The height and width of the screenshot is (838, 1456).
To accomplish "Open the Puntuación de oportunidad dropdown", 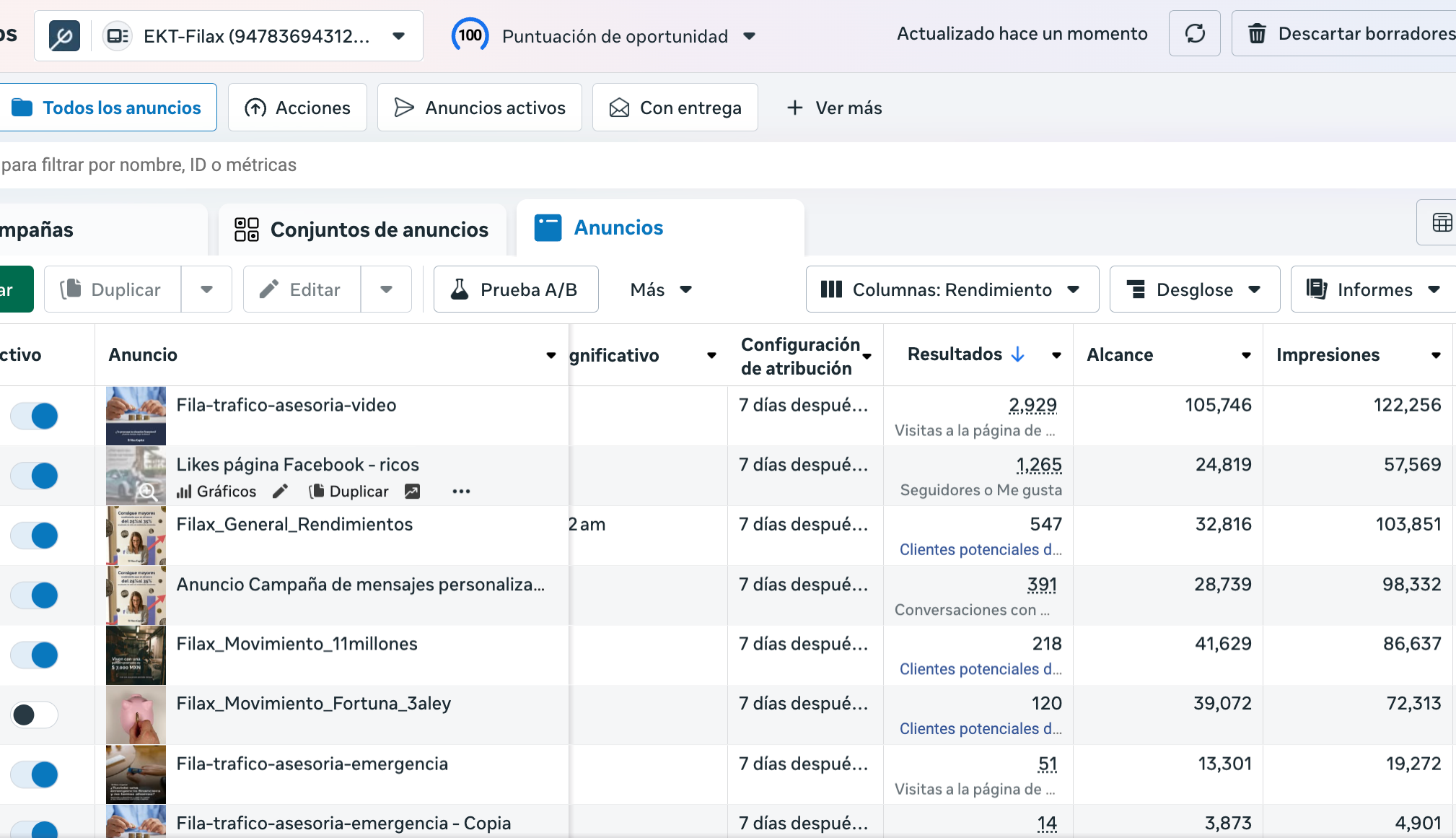I will click(750, 36).
